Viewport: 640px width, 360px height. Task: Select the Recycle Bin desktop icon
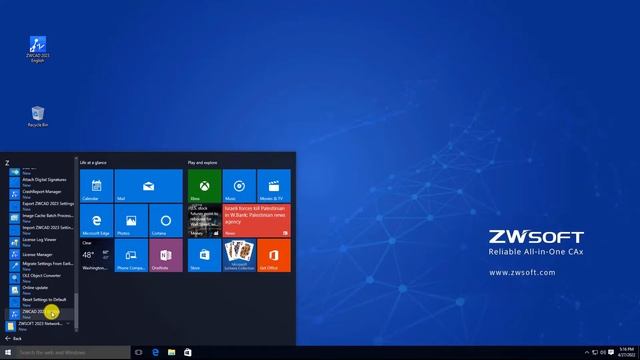(38, 117)
